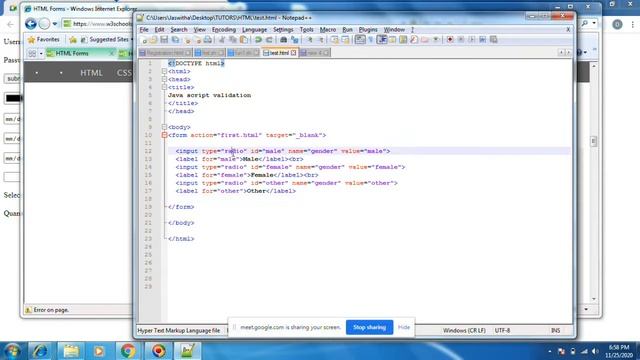Toggle synchronized vertical scrolling
The width and height of the screenshot is (640, 360).
click(x=335, y=40)
